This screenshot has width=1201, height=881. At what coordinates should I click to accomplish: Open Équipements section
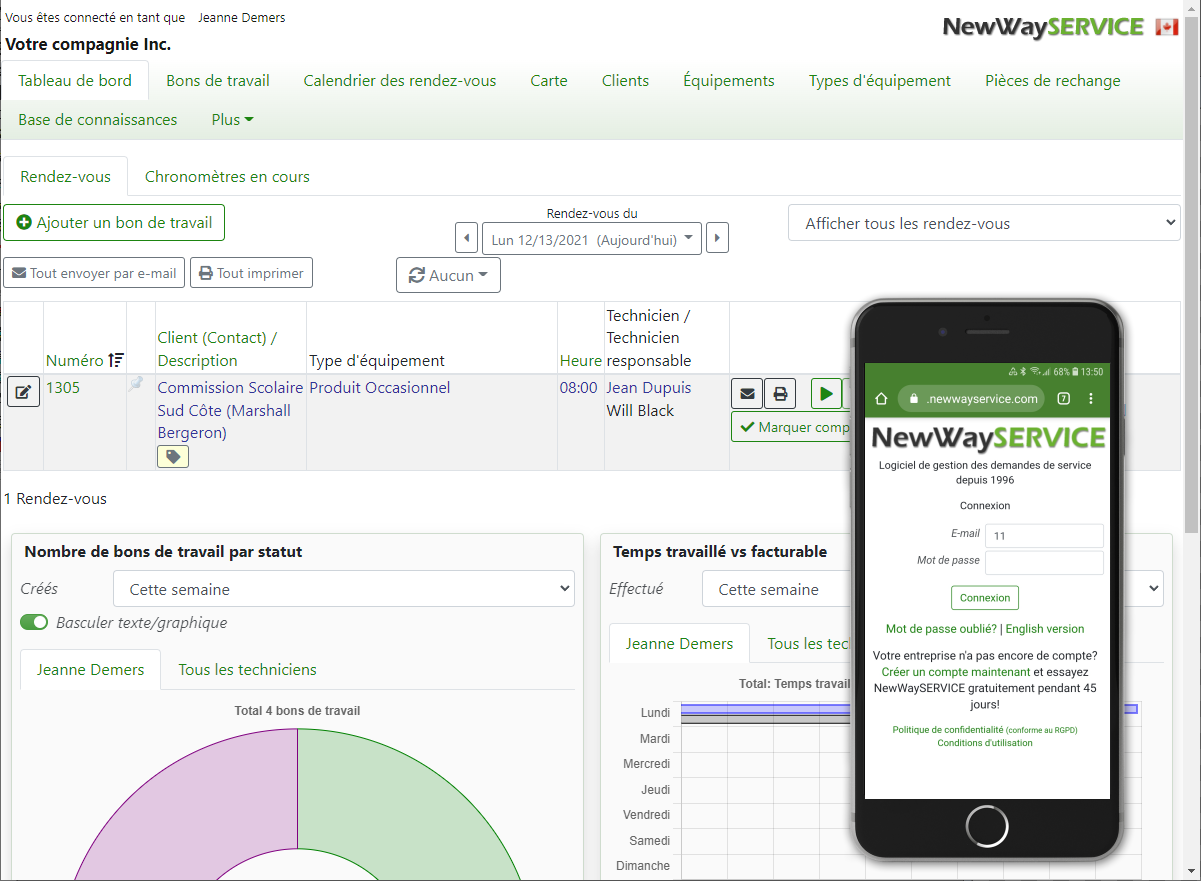pyautogui.click(x=729, y=81)
